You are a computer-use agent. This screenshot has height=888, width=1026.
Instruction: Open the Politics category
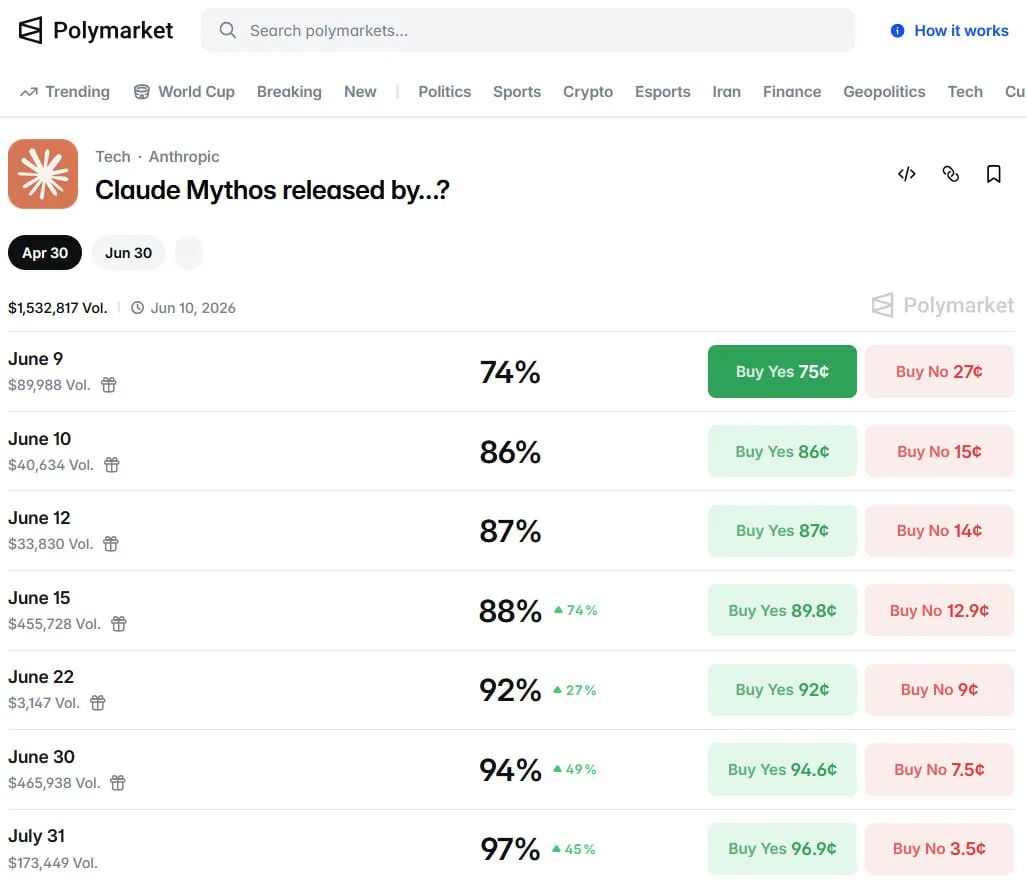click(444, 92)
